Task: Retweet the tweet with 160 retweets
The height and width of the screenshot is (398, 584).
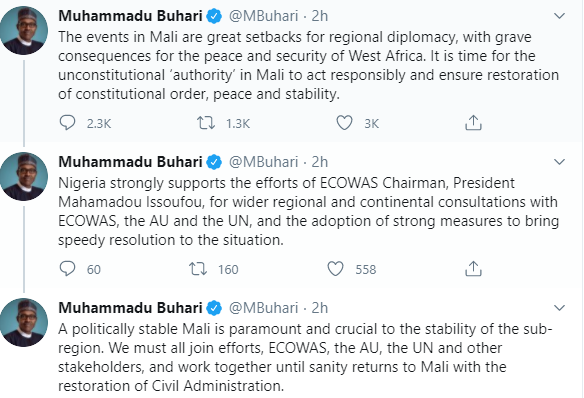Action: [x=198, y=269]
